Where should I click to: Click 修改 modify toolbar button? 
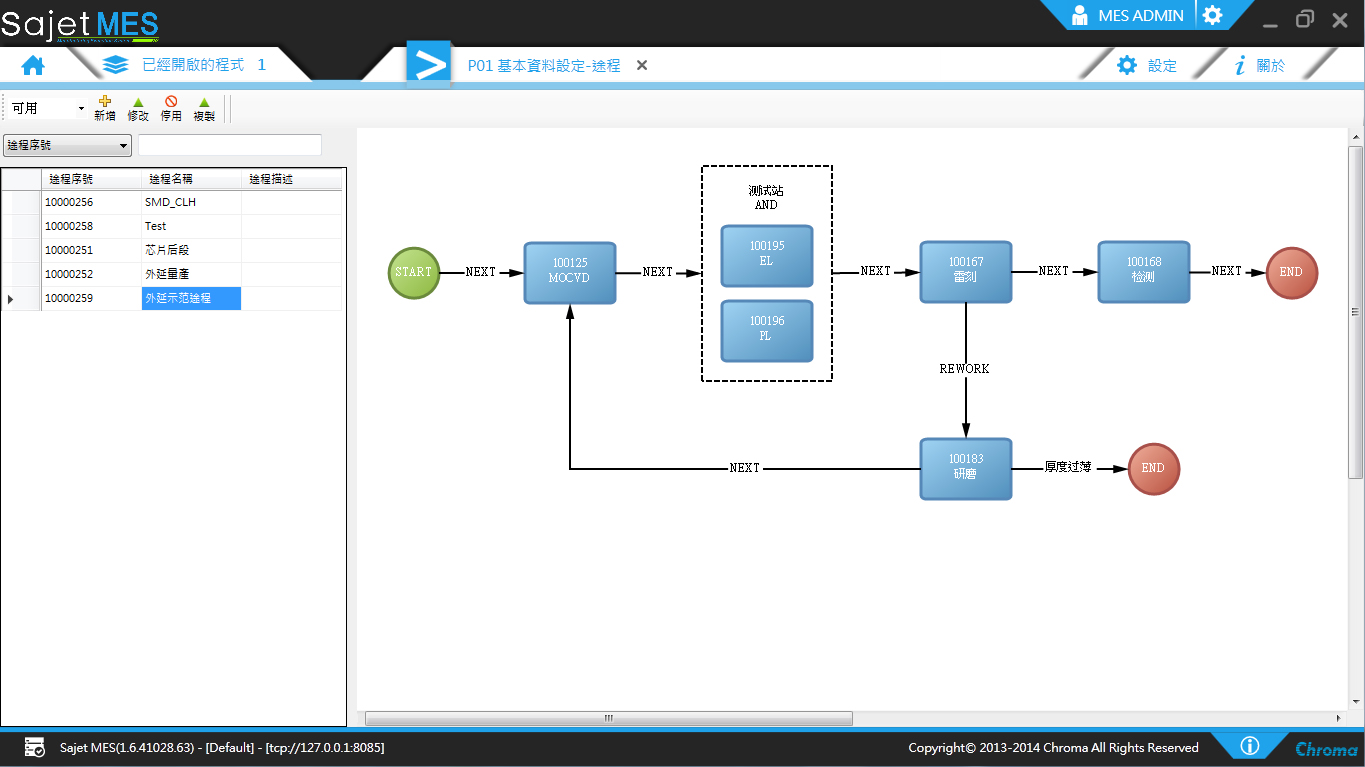(138, 108)
